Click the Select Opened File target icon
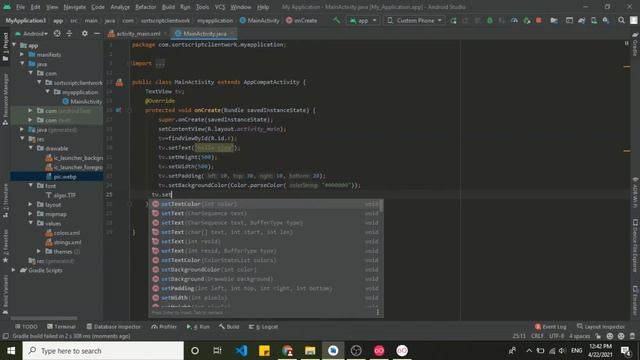The image size is (640, 360). pos(57,33)
